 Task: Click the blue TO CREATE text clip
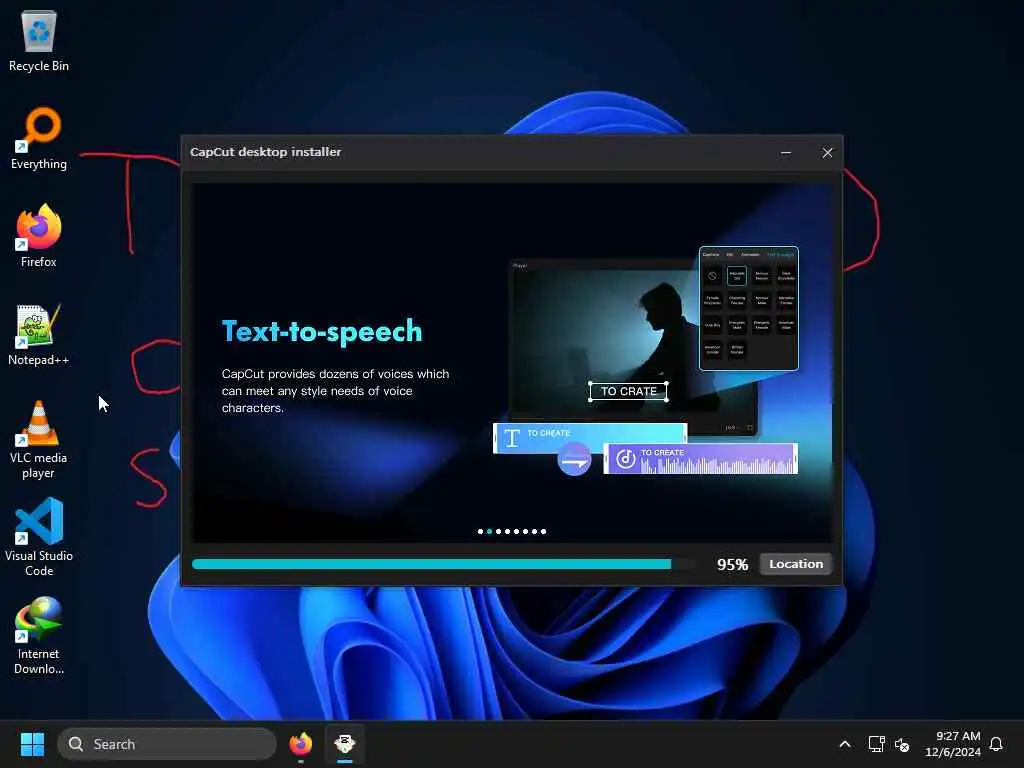[590, 438]
